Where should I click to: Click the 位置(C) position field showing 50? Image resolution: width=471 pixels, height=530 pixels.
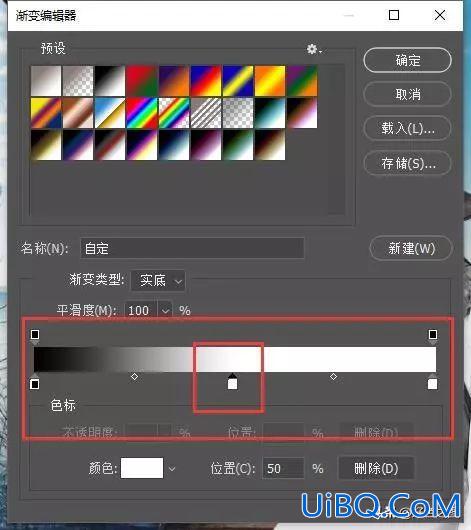283,468
